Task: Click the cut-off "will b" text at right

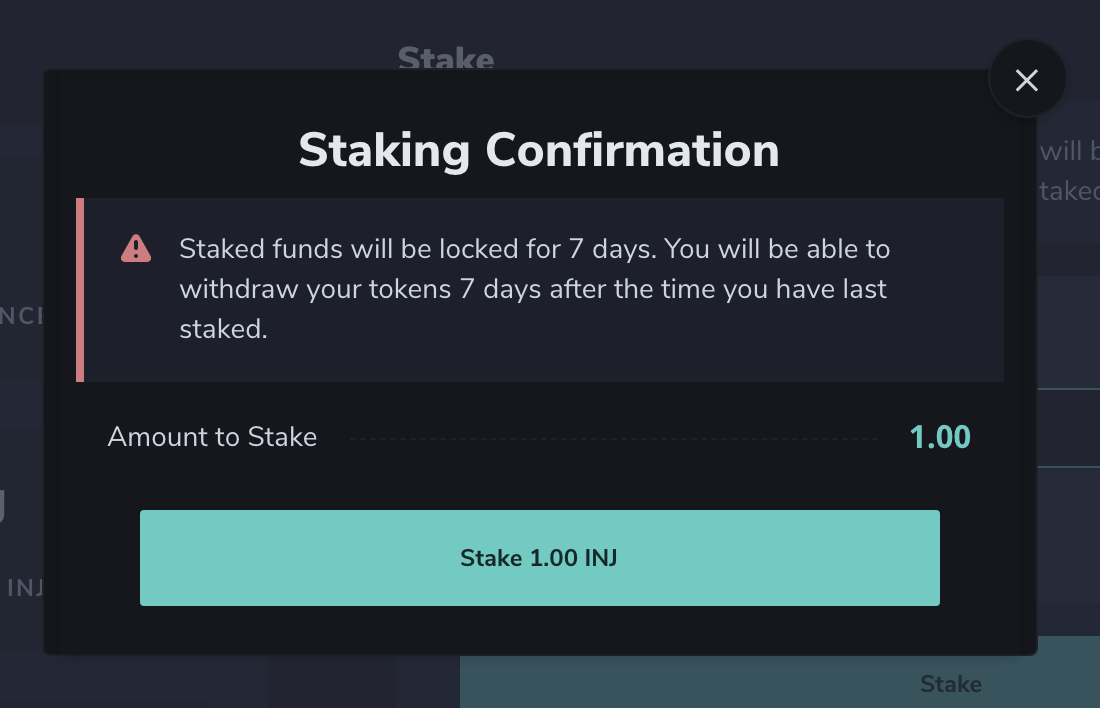Action: point(1070,151)
